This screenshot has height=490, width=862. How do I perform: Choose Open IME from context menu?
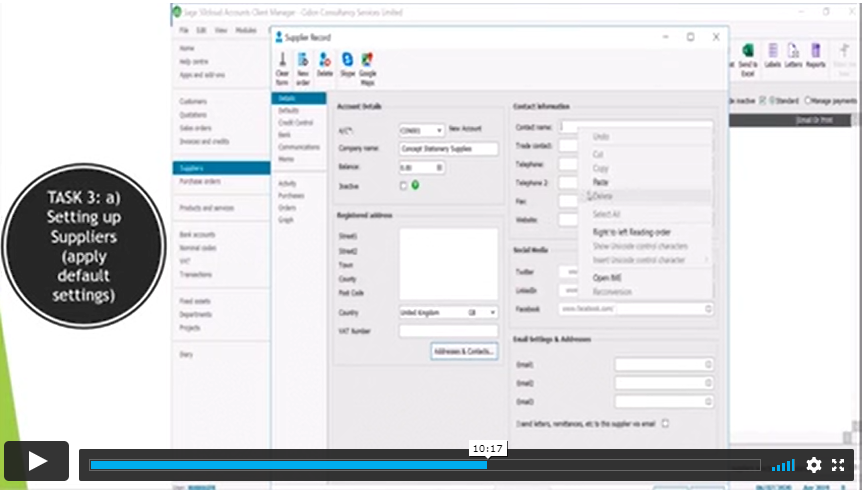point(607,278)
